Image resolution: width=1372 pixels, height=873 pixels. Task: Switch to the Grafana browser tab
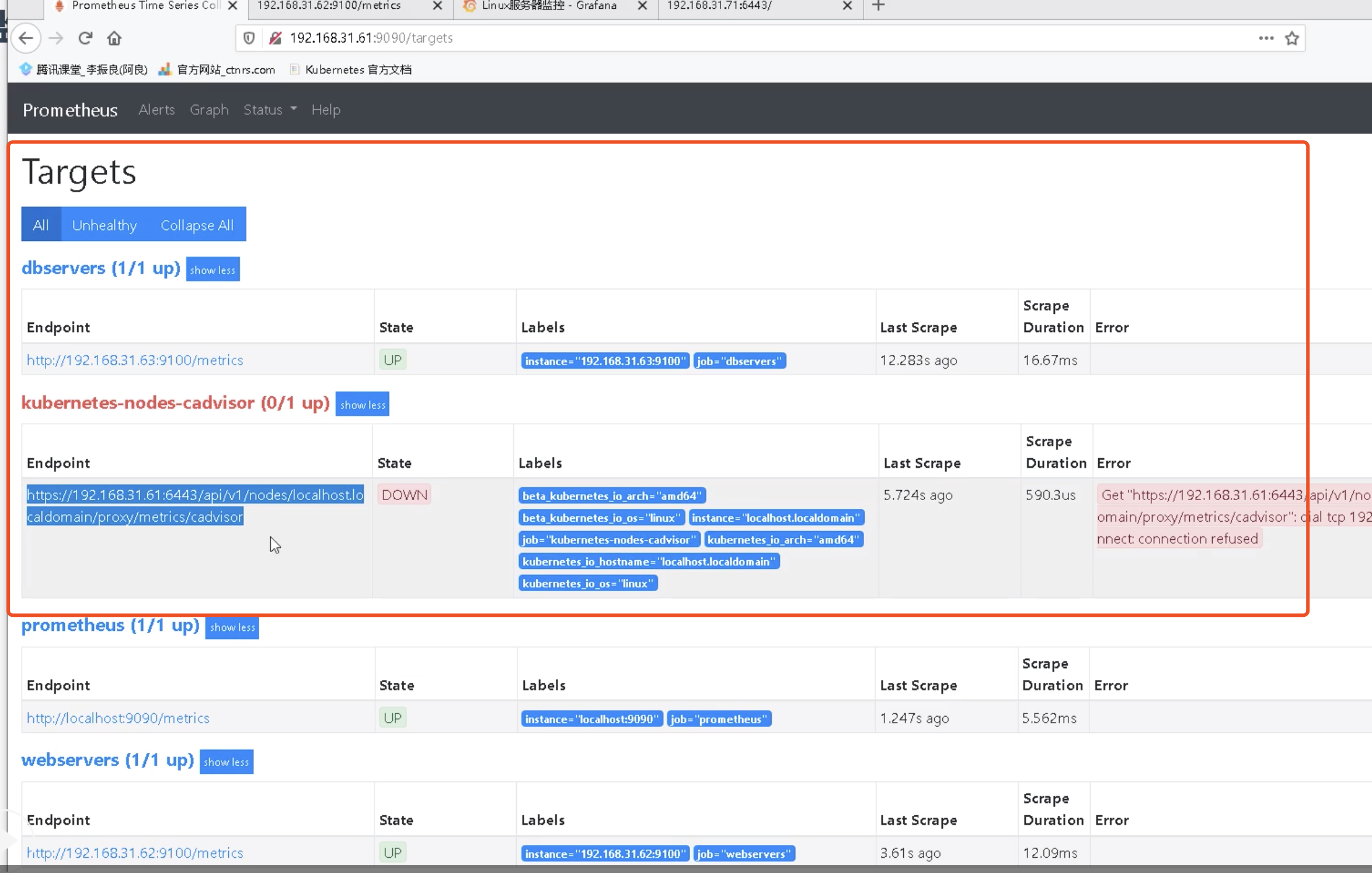549,6
